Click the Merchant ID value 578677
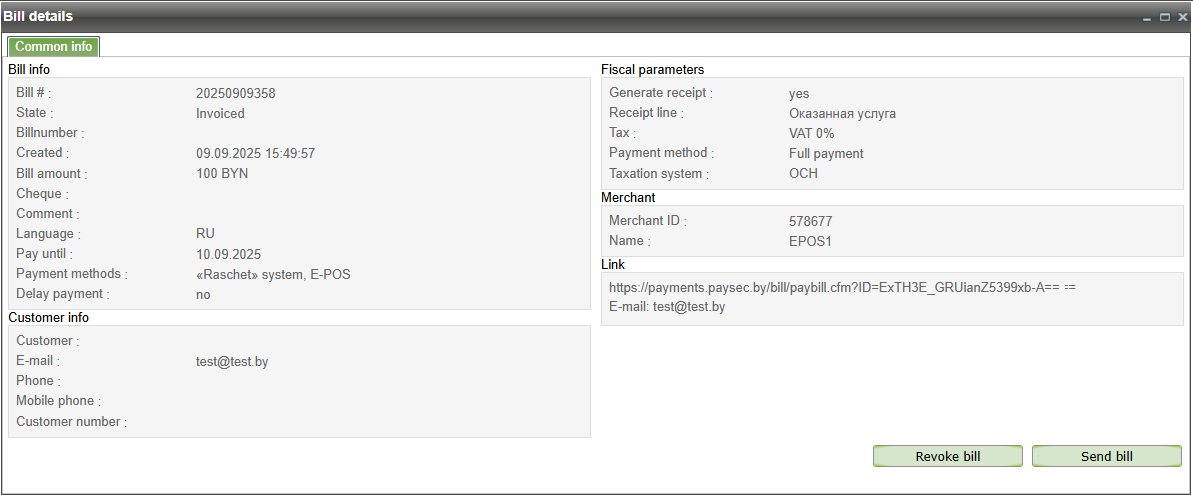The width and height of the screenshot is (1193, 495). click(x=810, y=221)
